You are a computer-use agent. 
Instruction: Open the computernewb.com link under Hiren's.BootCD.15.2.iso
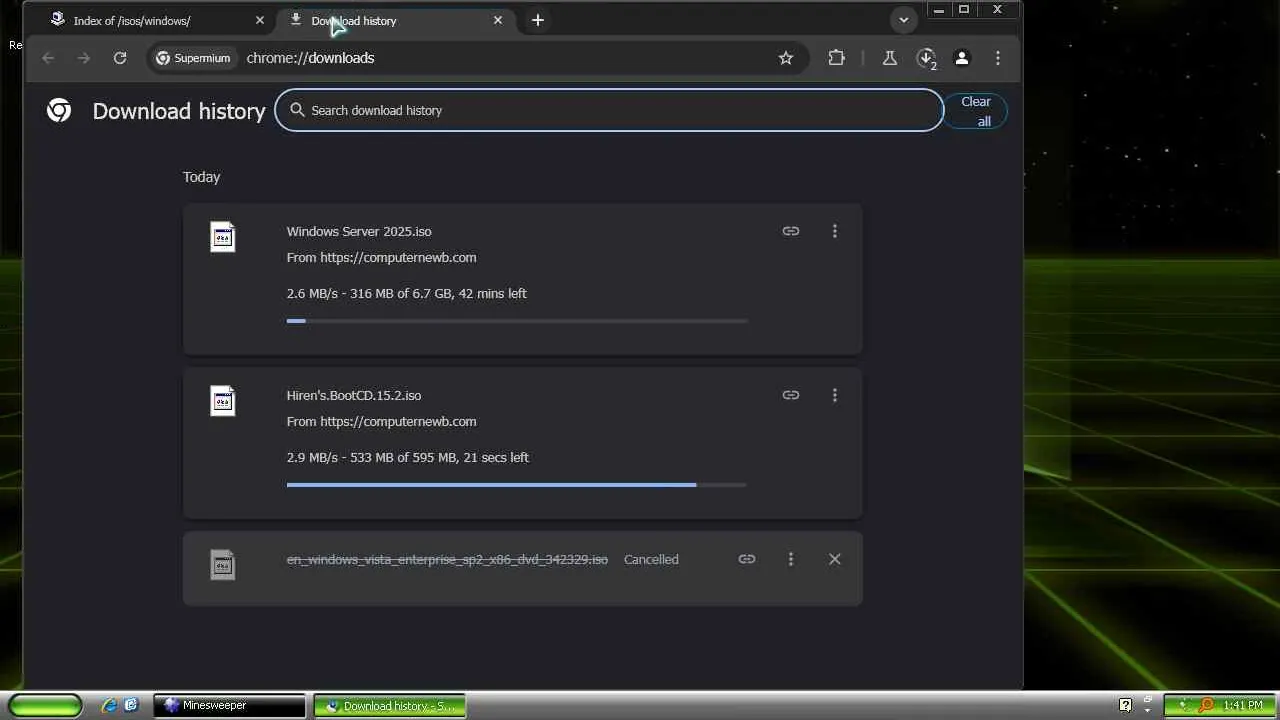point(398,421)
